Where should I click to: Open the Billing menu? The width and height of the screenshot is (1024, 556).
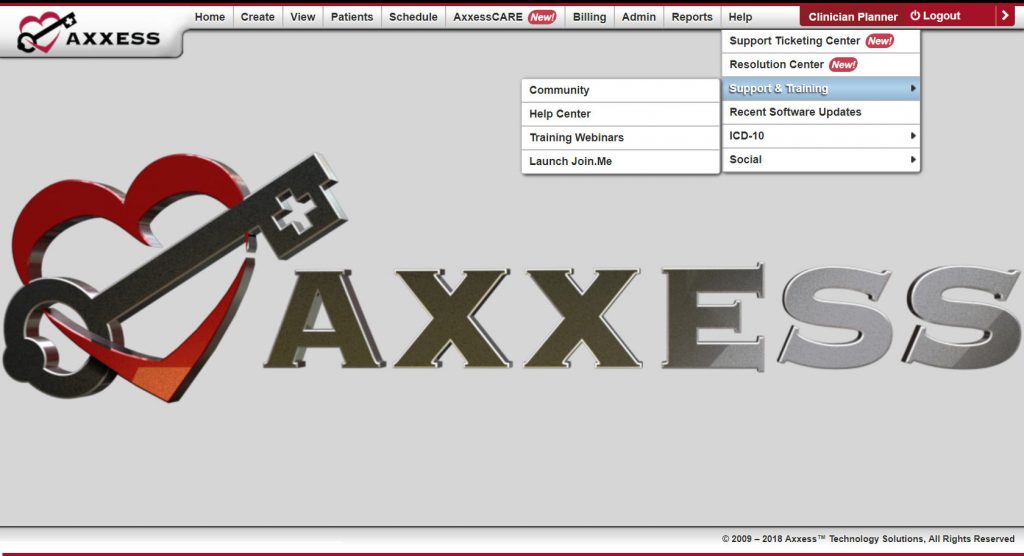tap(589, 17)
